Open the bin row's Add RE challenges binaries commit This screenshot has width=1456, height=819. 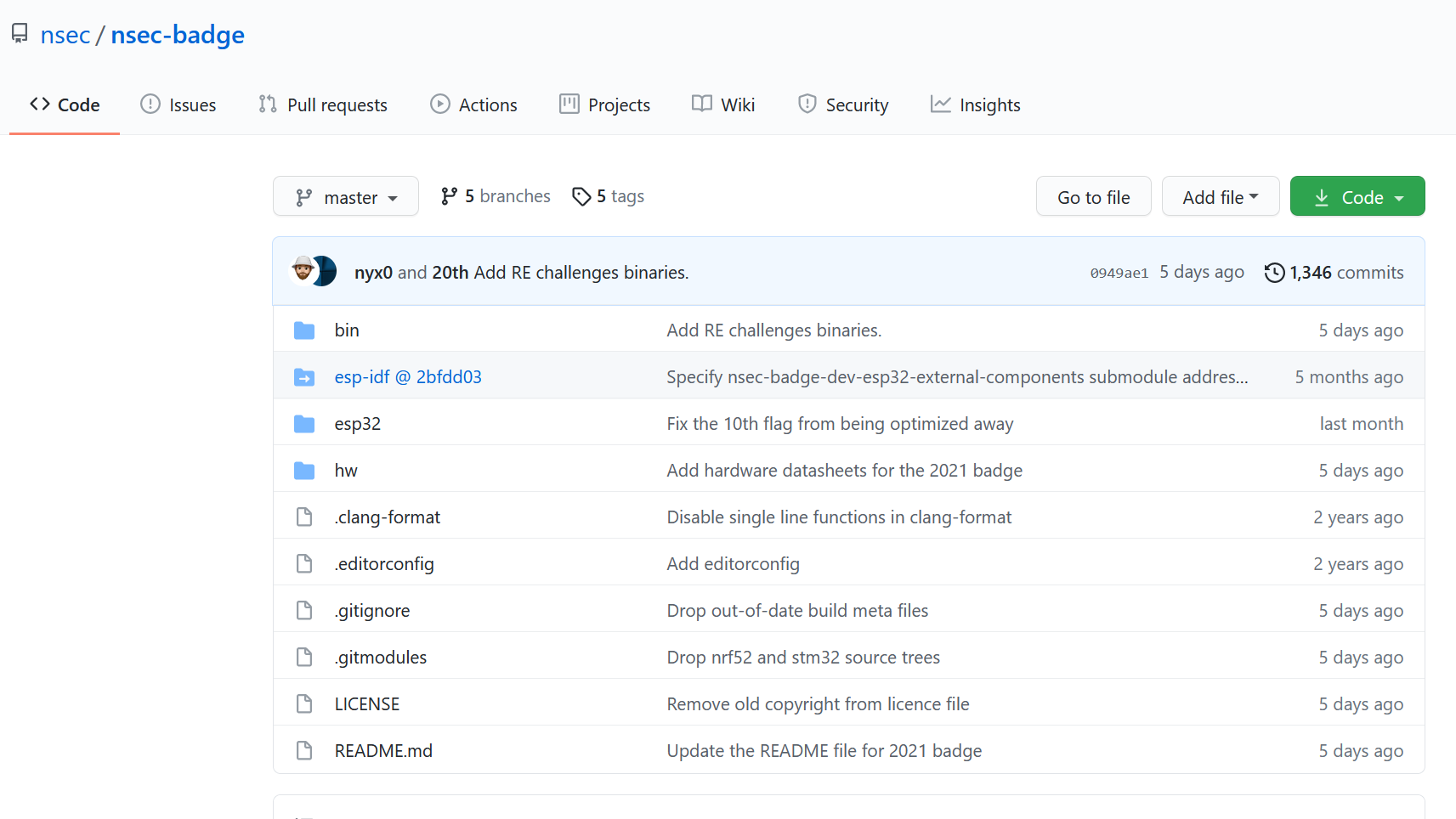[x=774, y=330]
